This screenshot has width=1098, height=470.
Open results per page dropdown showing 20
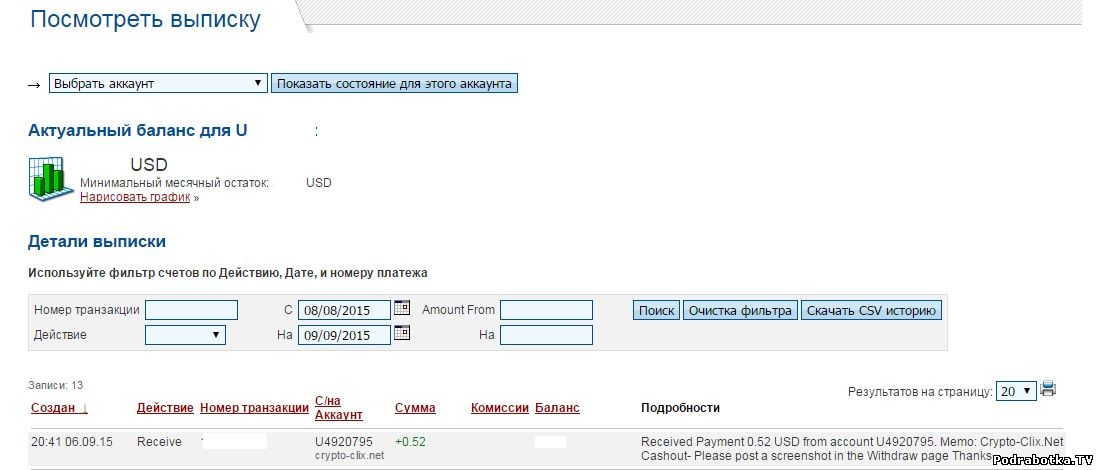click(x=1015, y=392)
